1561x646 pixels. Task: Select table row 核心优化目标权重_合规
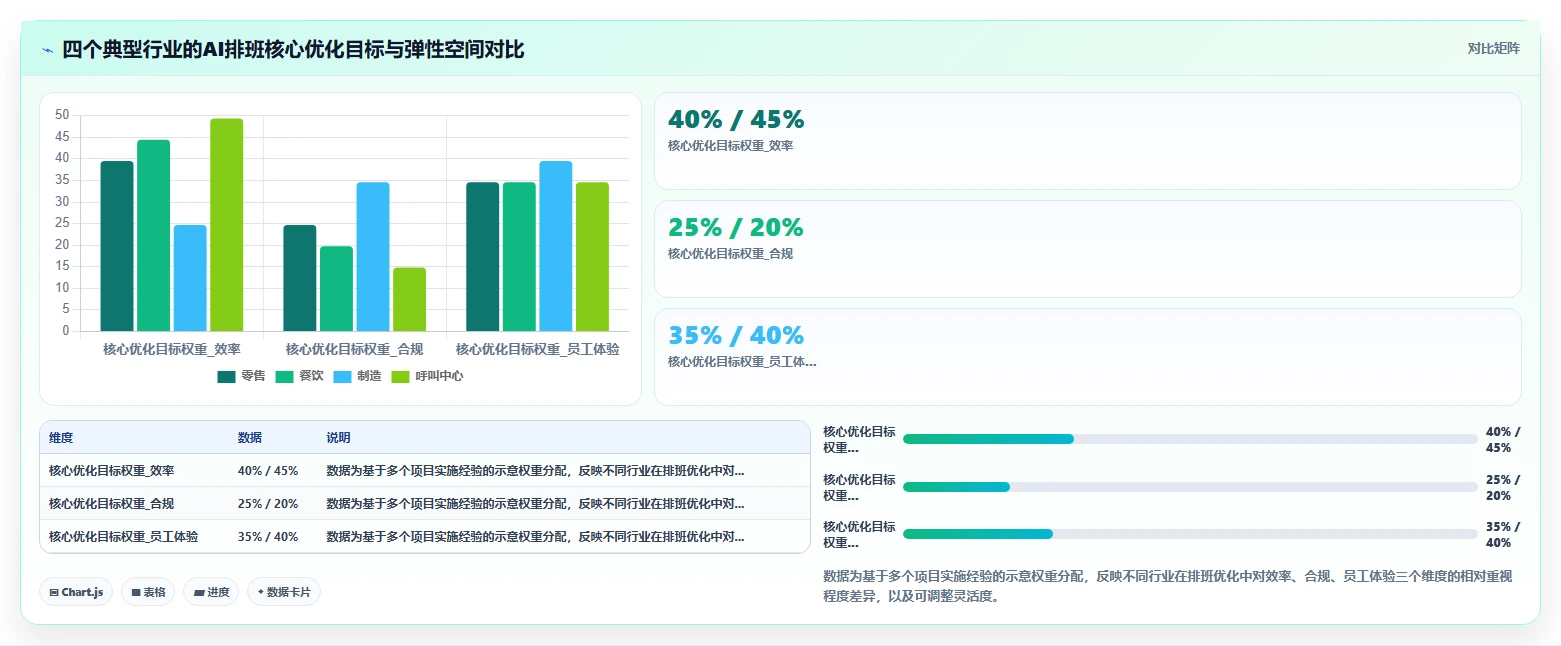point(425,504)
